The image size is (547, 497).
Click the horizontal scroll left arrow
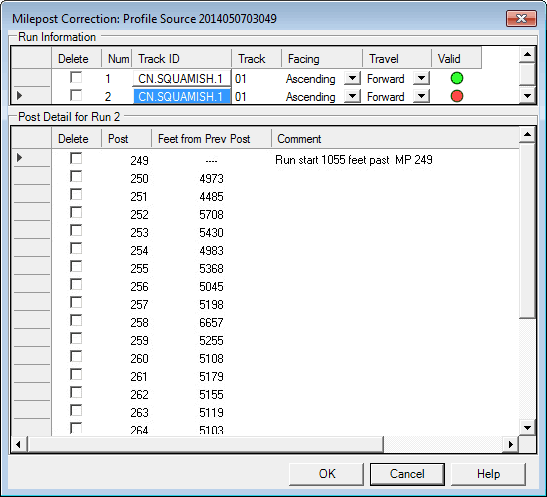pos(19,444)
